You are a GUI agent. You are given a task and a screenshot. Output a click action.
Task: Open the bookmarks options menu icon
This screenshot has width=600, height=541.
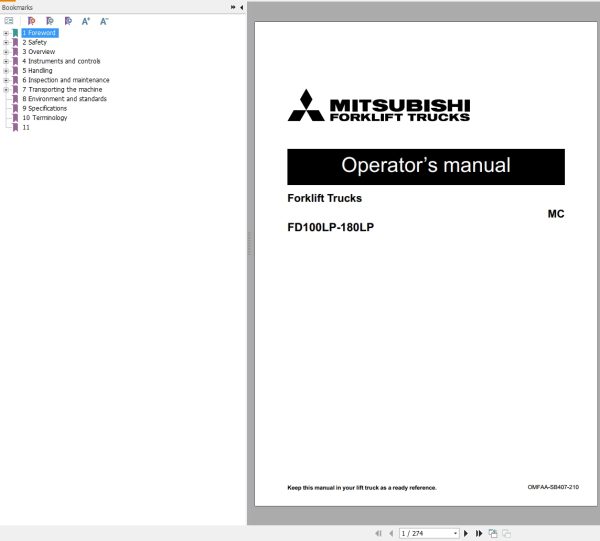pos(9,21)
